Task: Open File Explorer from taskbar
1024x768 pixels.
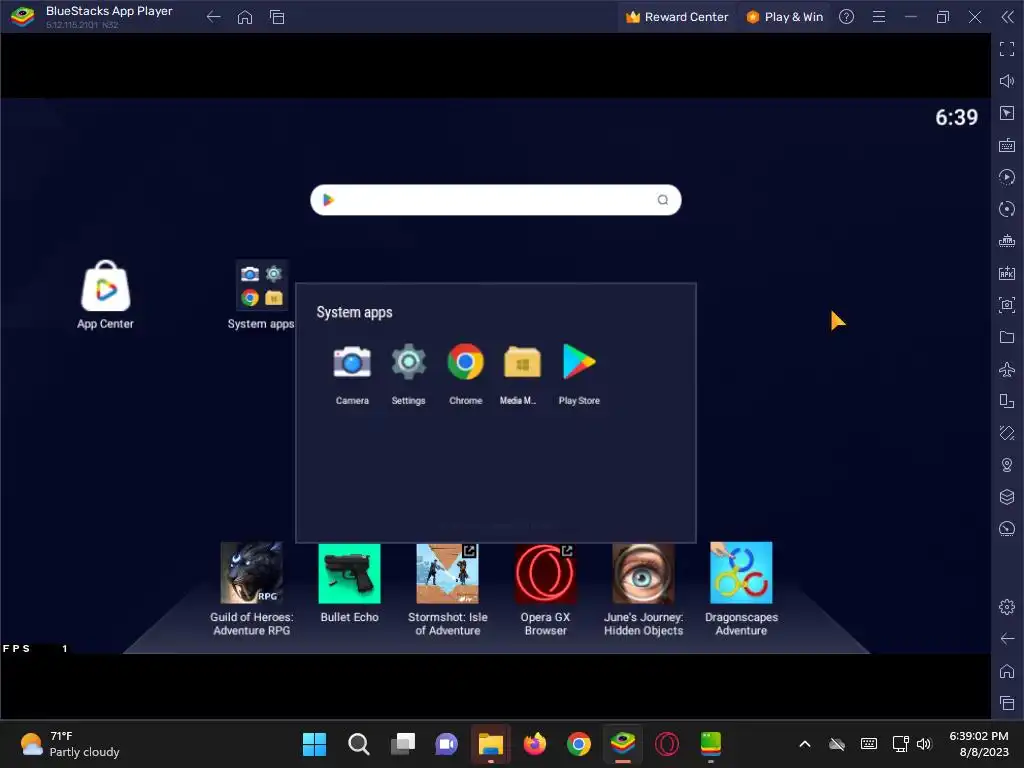Action: tap(490, 744)
